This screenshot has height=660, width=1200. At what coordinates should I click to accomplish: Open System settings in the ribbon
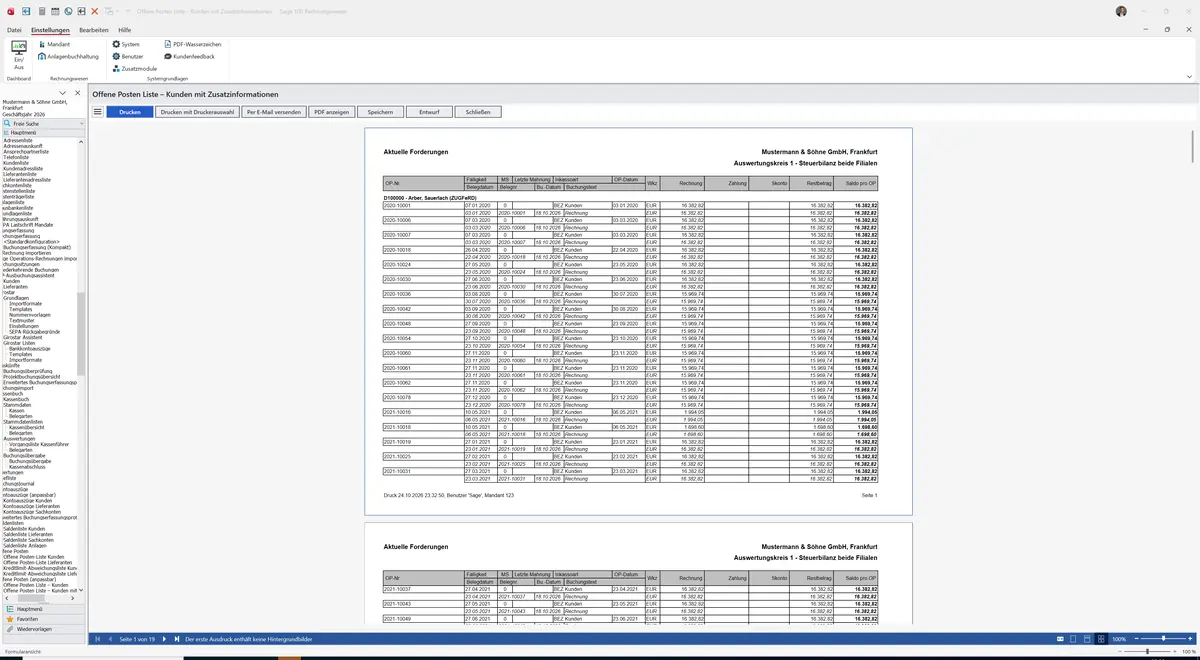(126, 45)
